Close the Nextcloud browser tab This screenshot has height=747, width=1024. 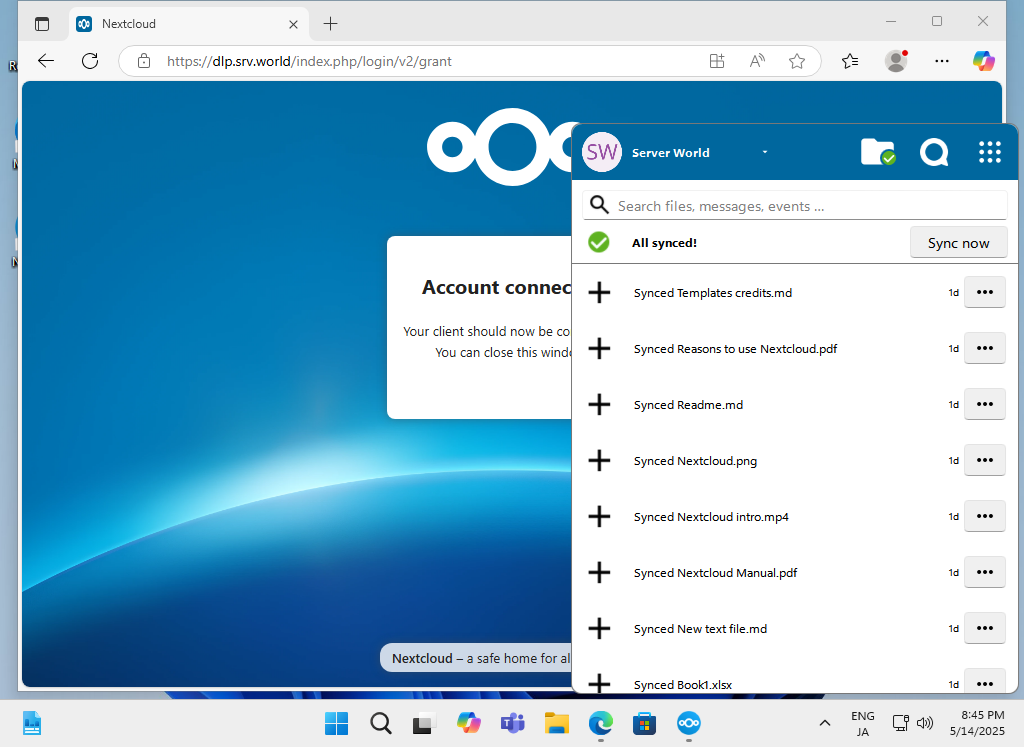(x=293, y=24)
